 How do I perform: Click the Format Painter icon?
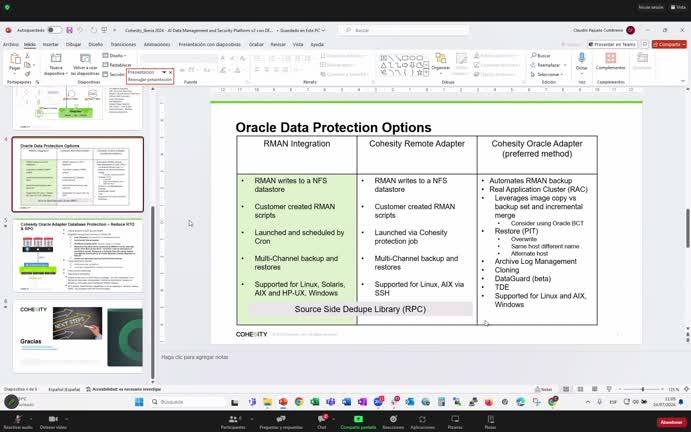pos(27,74)
